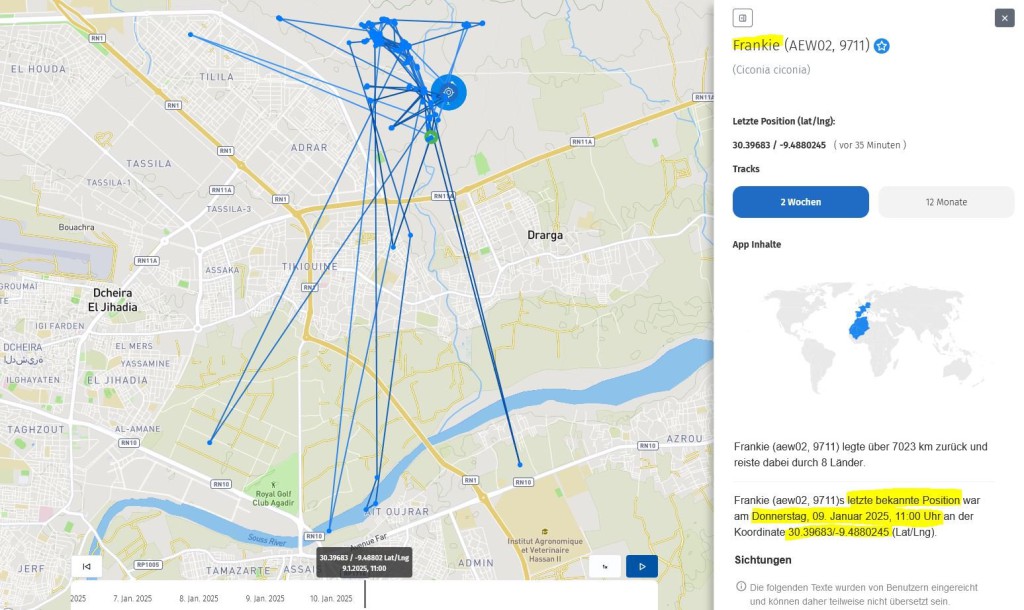Close the Frankie details panel
The image size is (1024, 610).
[1003, 18]
